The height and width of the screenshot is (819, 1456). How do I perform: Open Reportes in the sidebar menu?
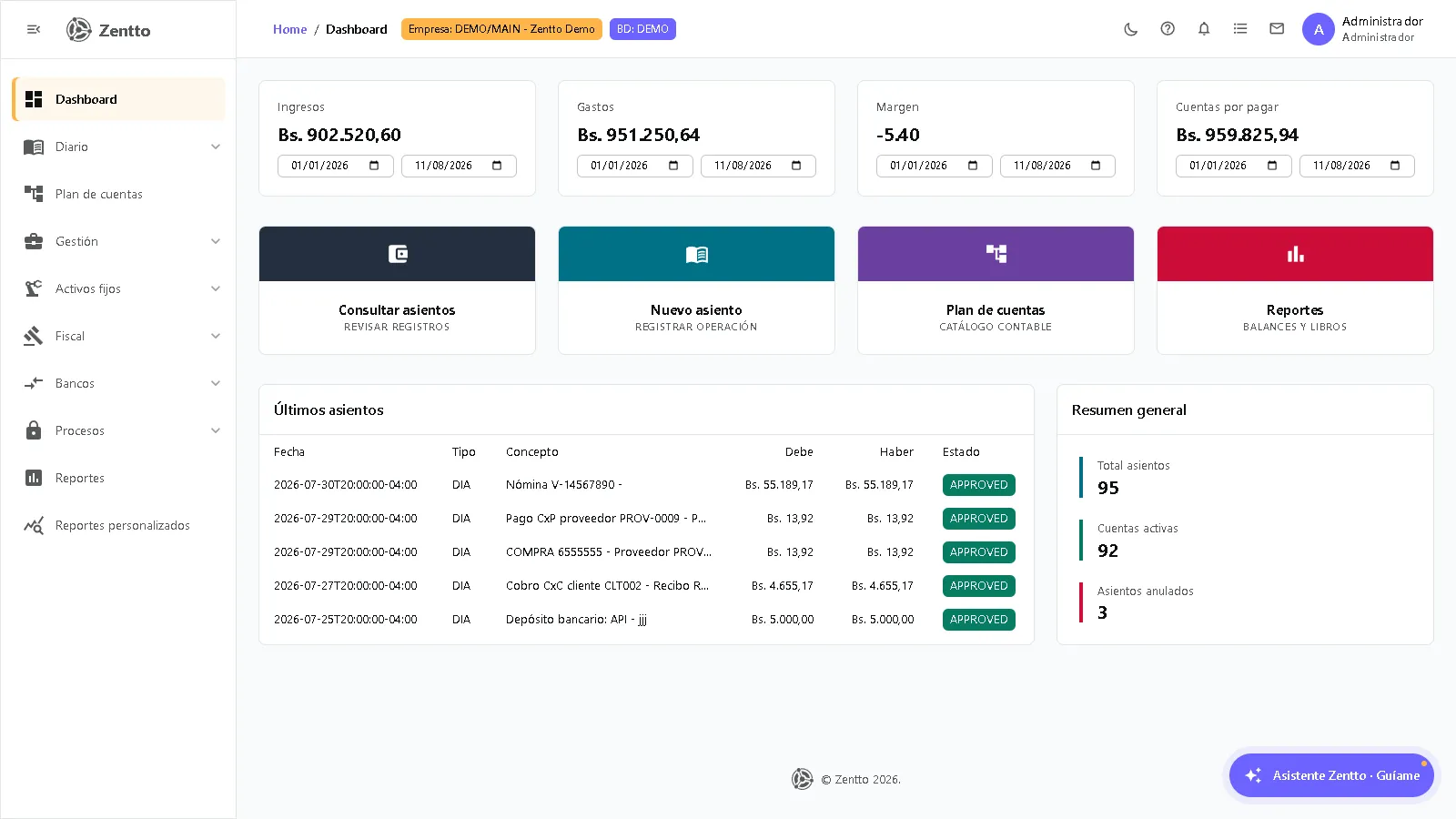click(x=118, y=478)
